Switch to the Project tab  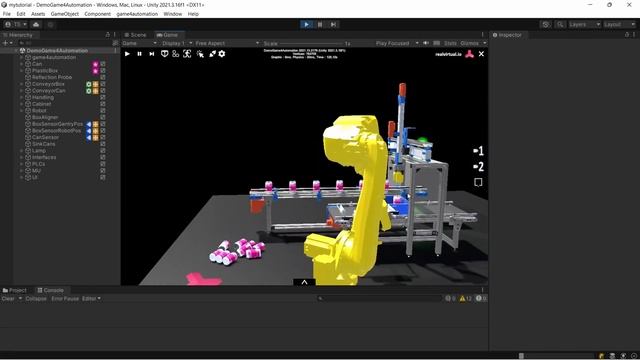click(15, 290)
